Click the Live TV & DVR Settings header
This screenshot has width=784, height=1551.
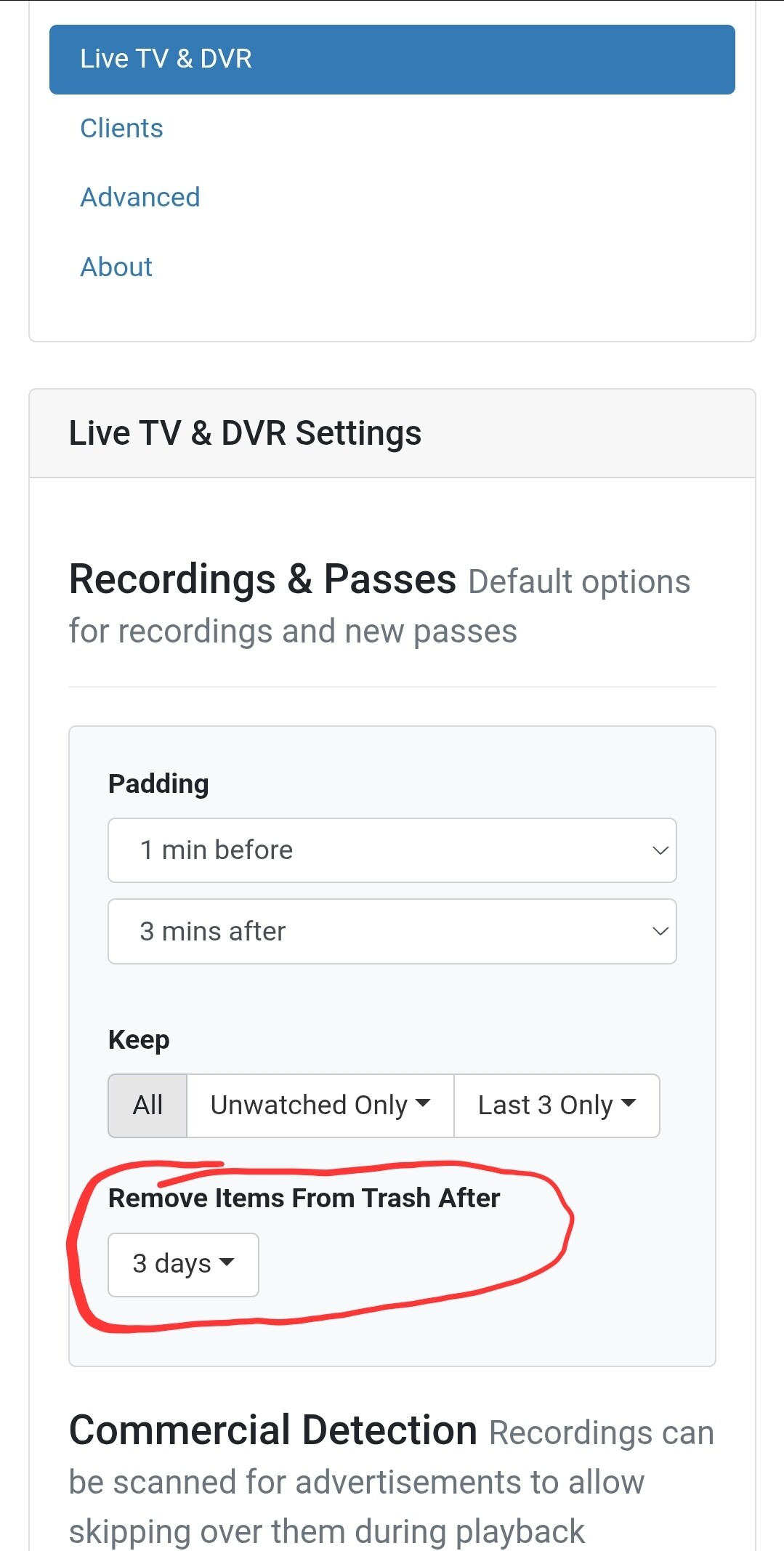(x=245, y=433)
